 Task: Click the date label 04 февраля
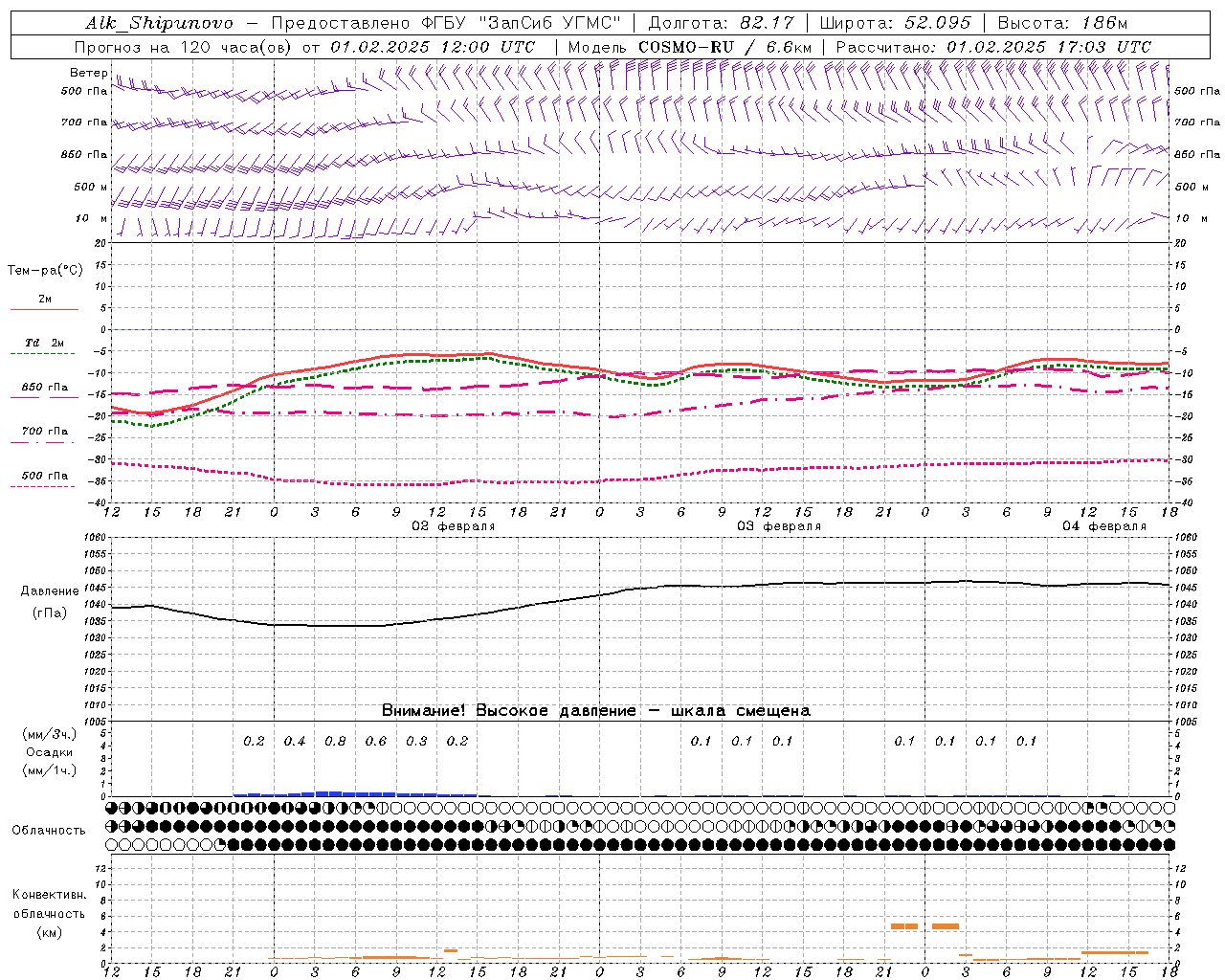click(1104, 526)
